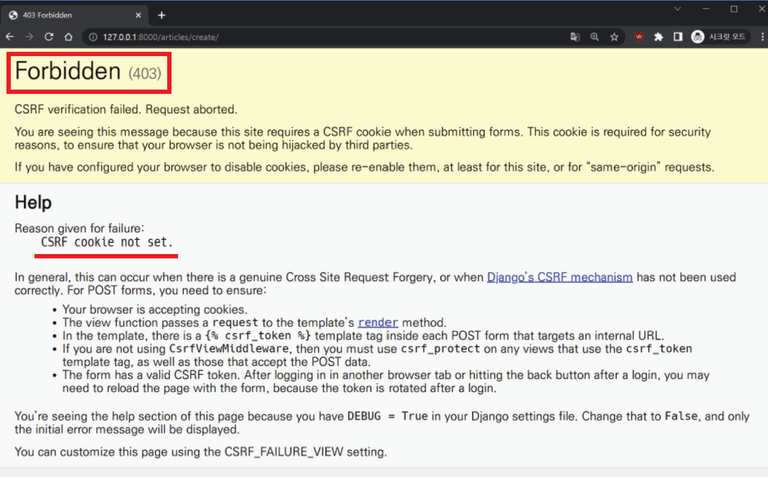Open the extensions puzzle icon
This screenshot has height=479, width=768.
[x=658, y=37]
